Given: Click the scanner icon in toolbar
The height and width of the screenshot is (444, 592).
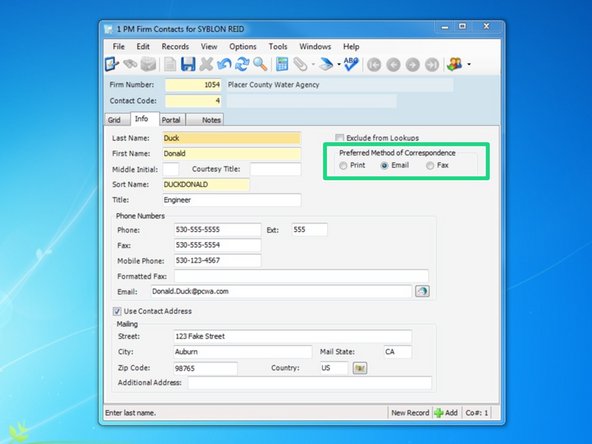Looking at the screenshot, I should [326, 64].
